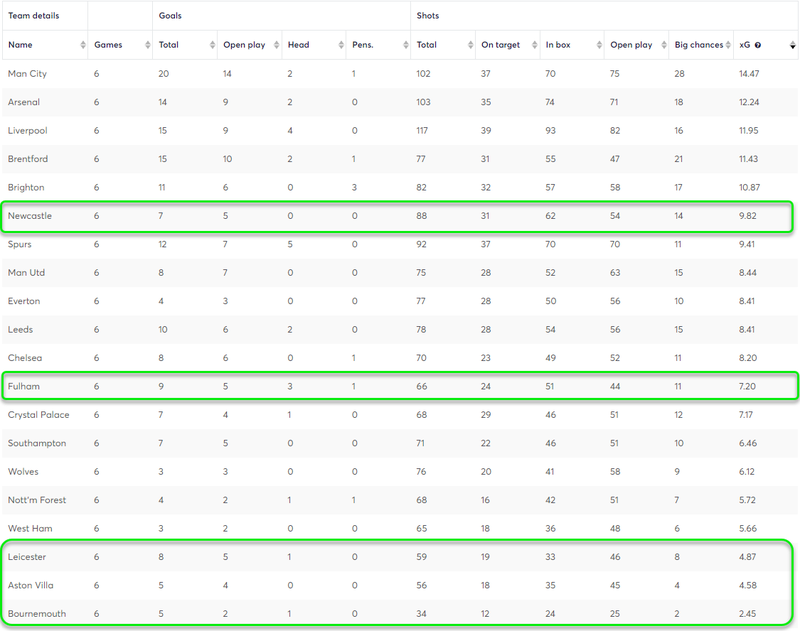Select Man Utd's xG value 8.44
This screenshot has height=631, width=800.
748,272
